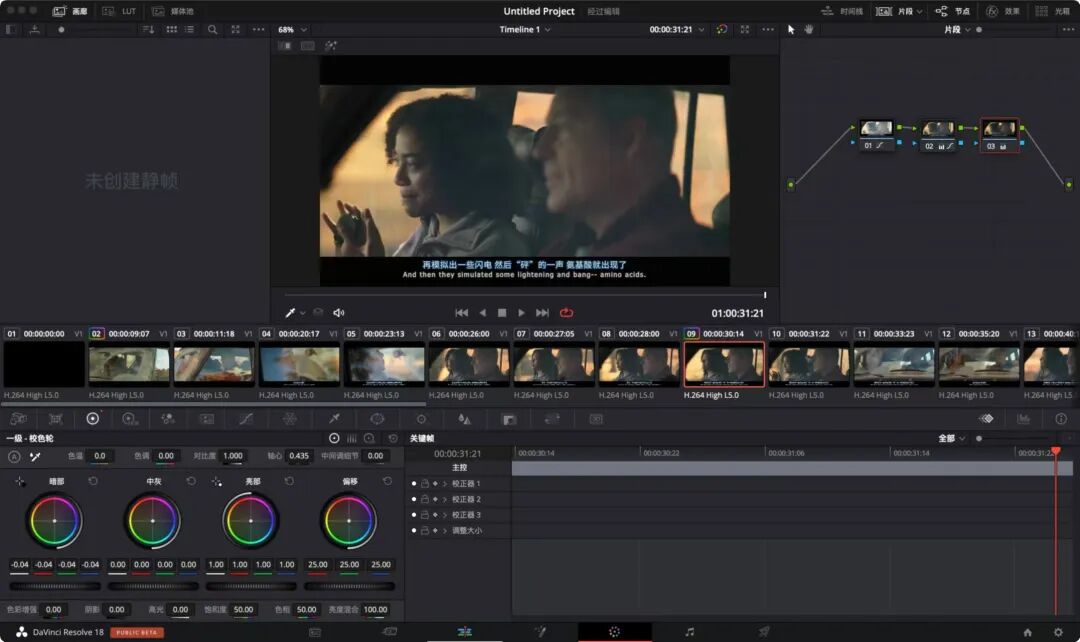Enable auto keyframe dot for 校正器 2
This screenshot has height=642, width=1080.
tap(414, 499)
